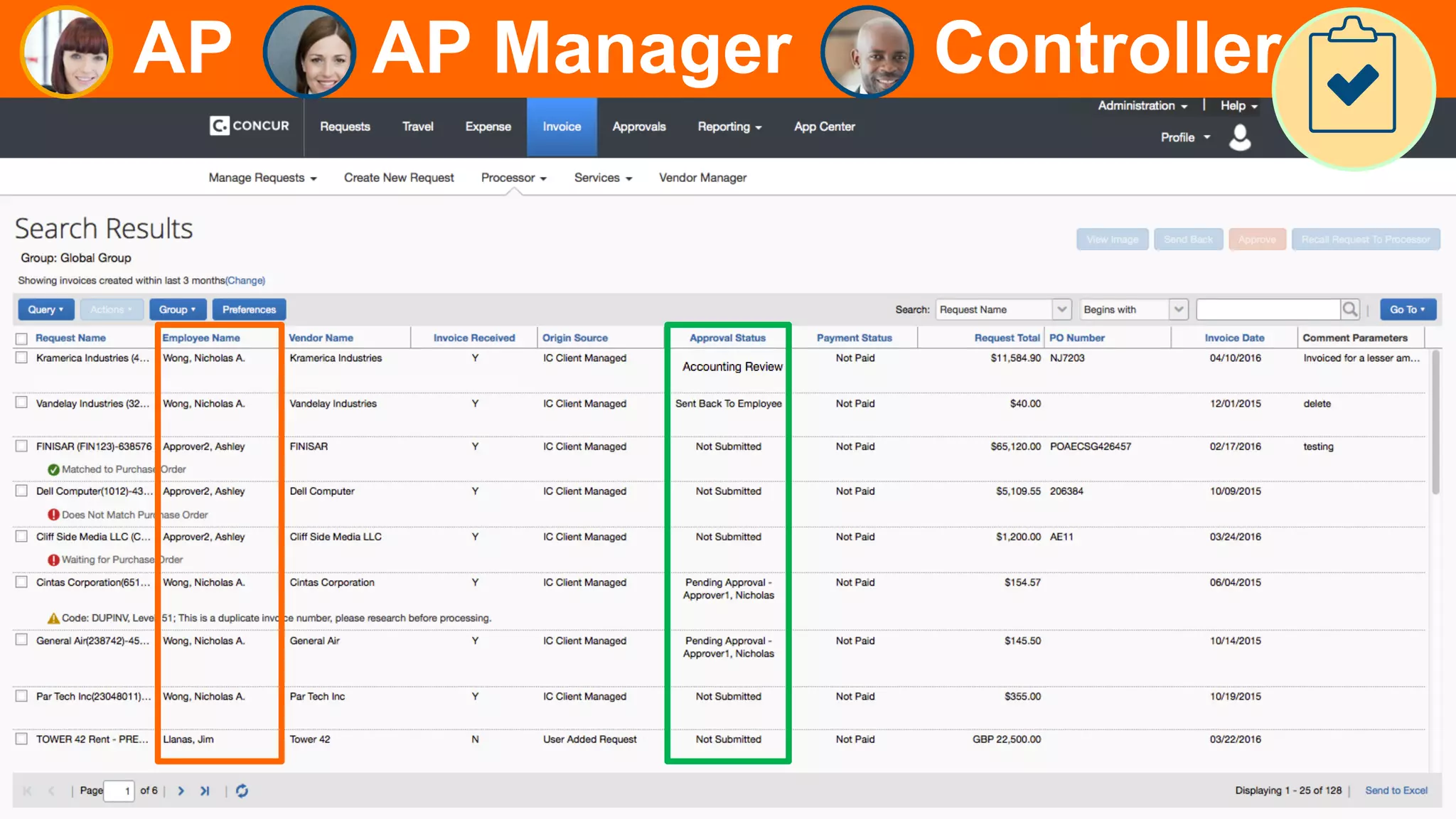This screenshot has width=1456, height=819.
Task: Jump to the last results page
Action: [x=205, y=791]
